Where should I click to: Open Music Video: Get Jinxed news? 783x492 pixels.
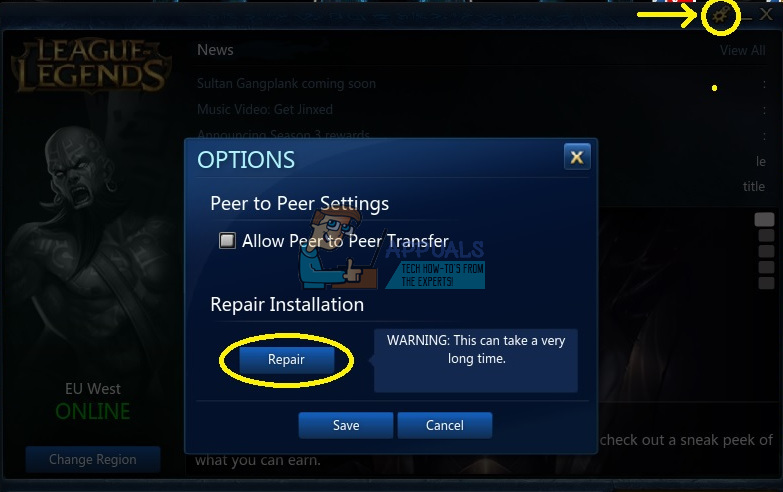pyautogui.click(x=265, y=109)
